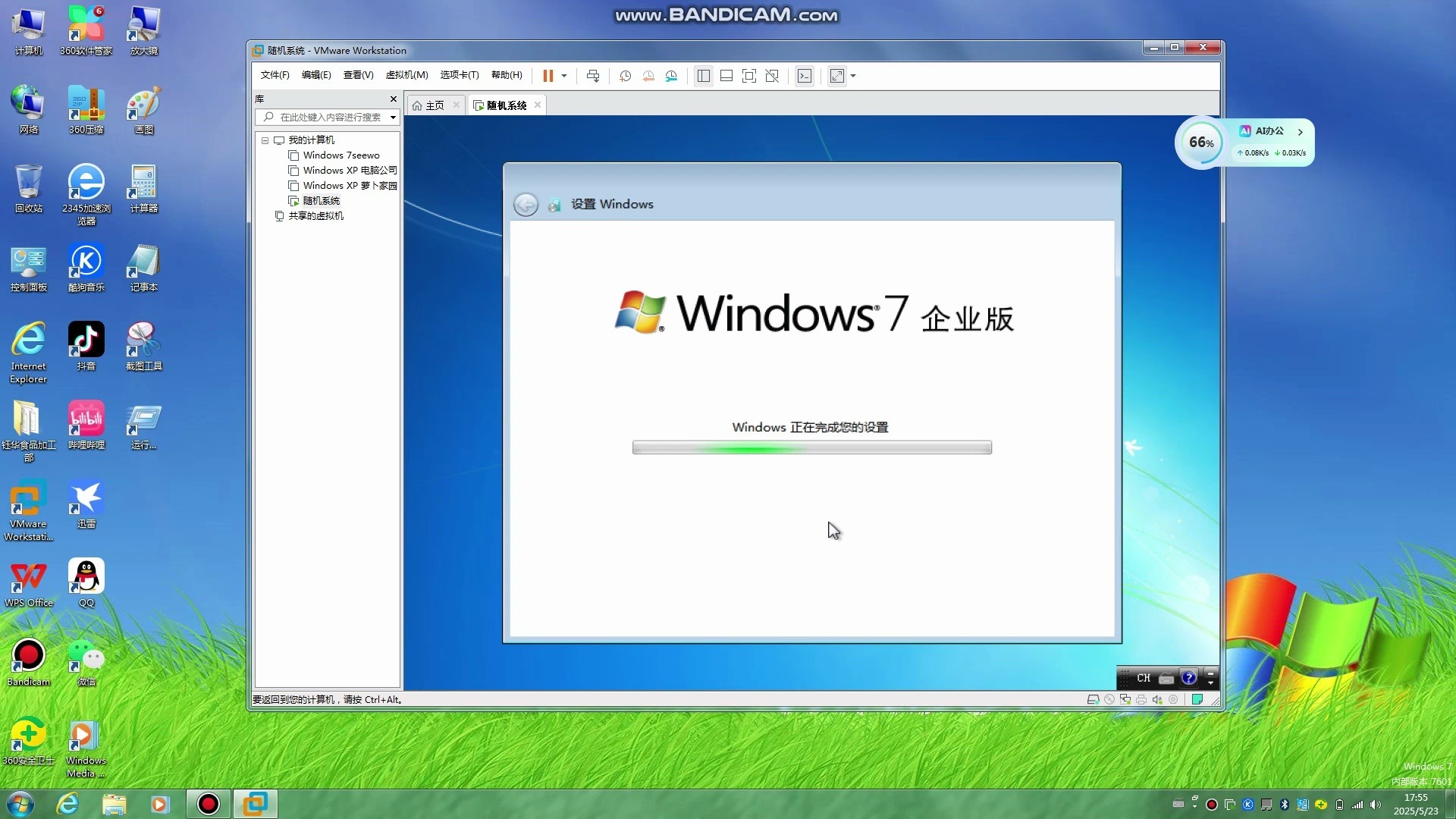Open the power options dropdown arrow

point(564,76)
